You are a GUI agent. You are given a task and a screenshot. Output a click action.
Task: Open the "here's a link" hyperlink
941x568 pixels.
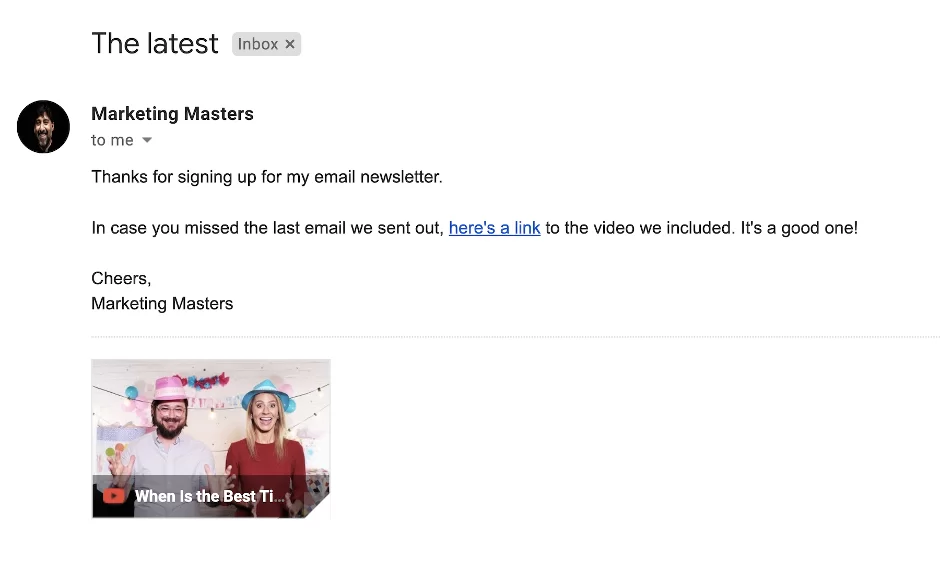click(494, 228)
